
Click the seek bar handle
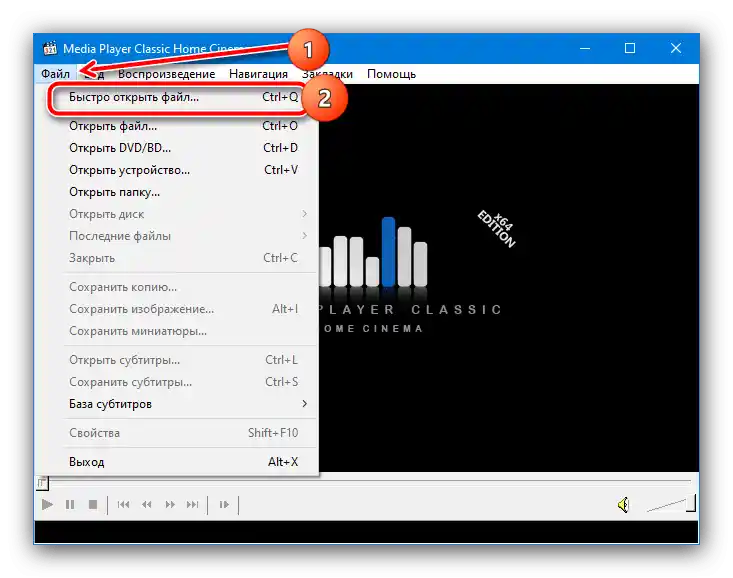point(42,483)
